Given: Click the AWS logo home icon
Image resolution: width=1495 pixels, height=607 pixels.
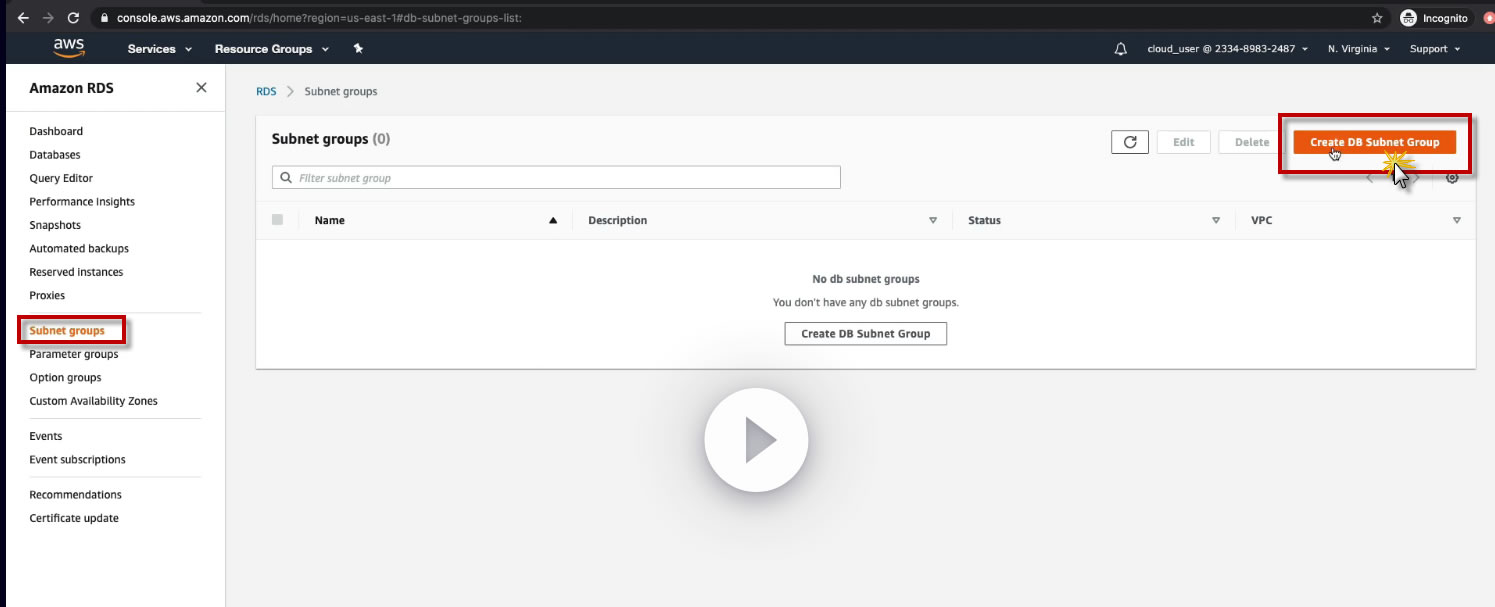Looking at the screenshot, I should click(x=69, y=48).
